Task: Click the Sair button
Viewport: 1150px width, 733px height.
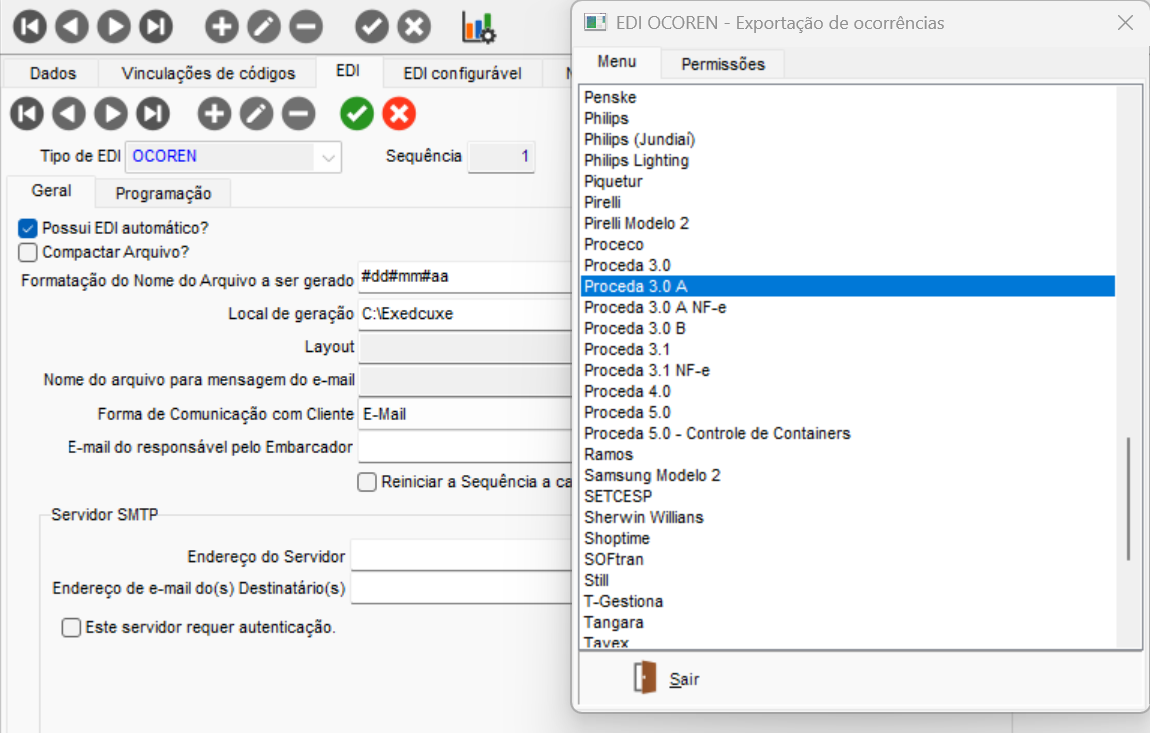Action: 666,679
